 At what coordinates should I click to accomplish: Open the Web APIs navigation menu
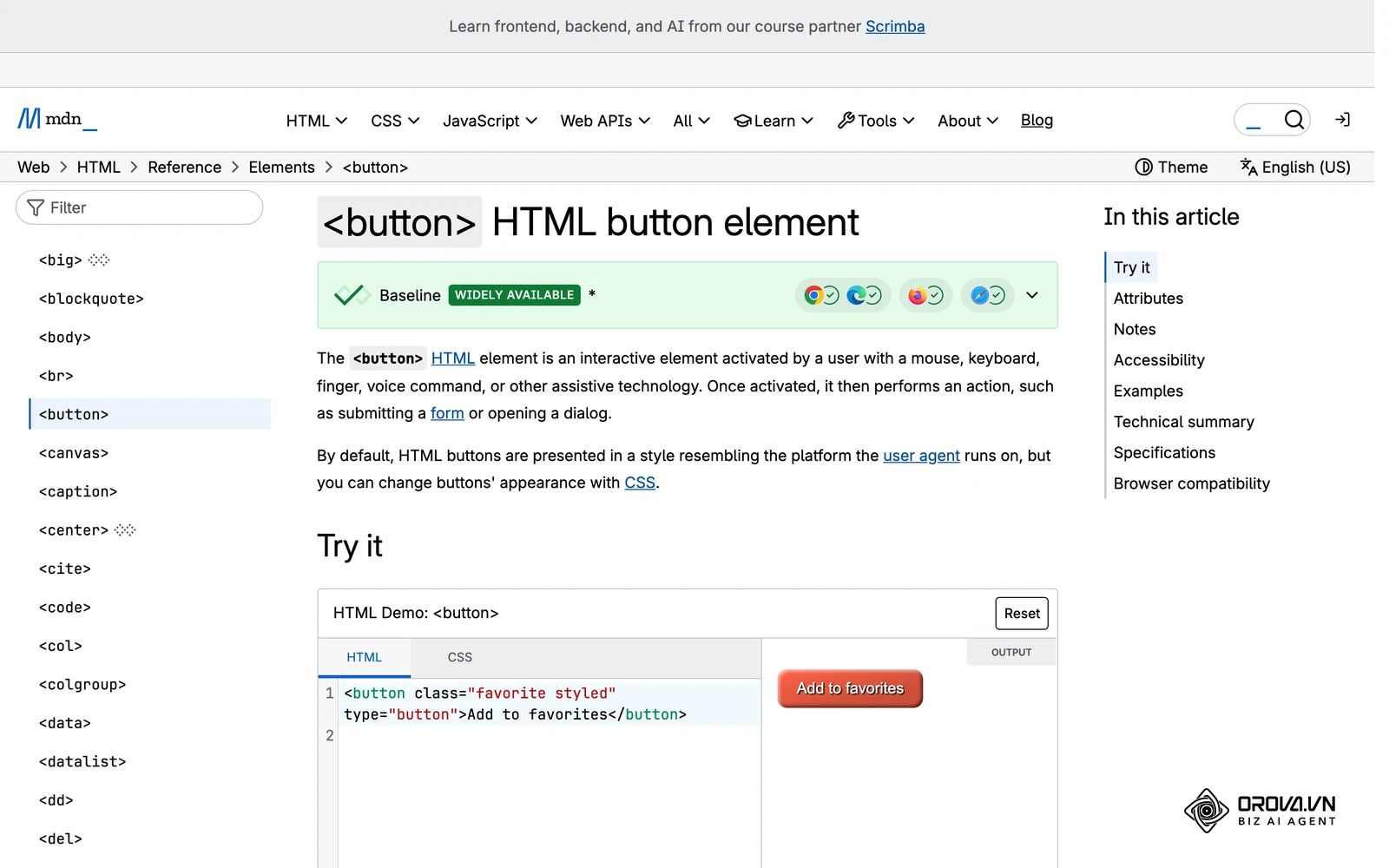click(605, 121)
